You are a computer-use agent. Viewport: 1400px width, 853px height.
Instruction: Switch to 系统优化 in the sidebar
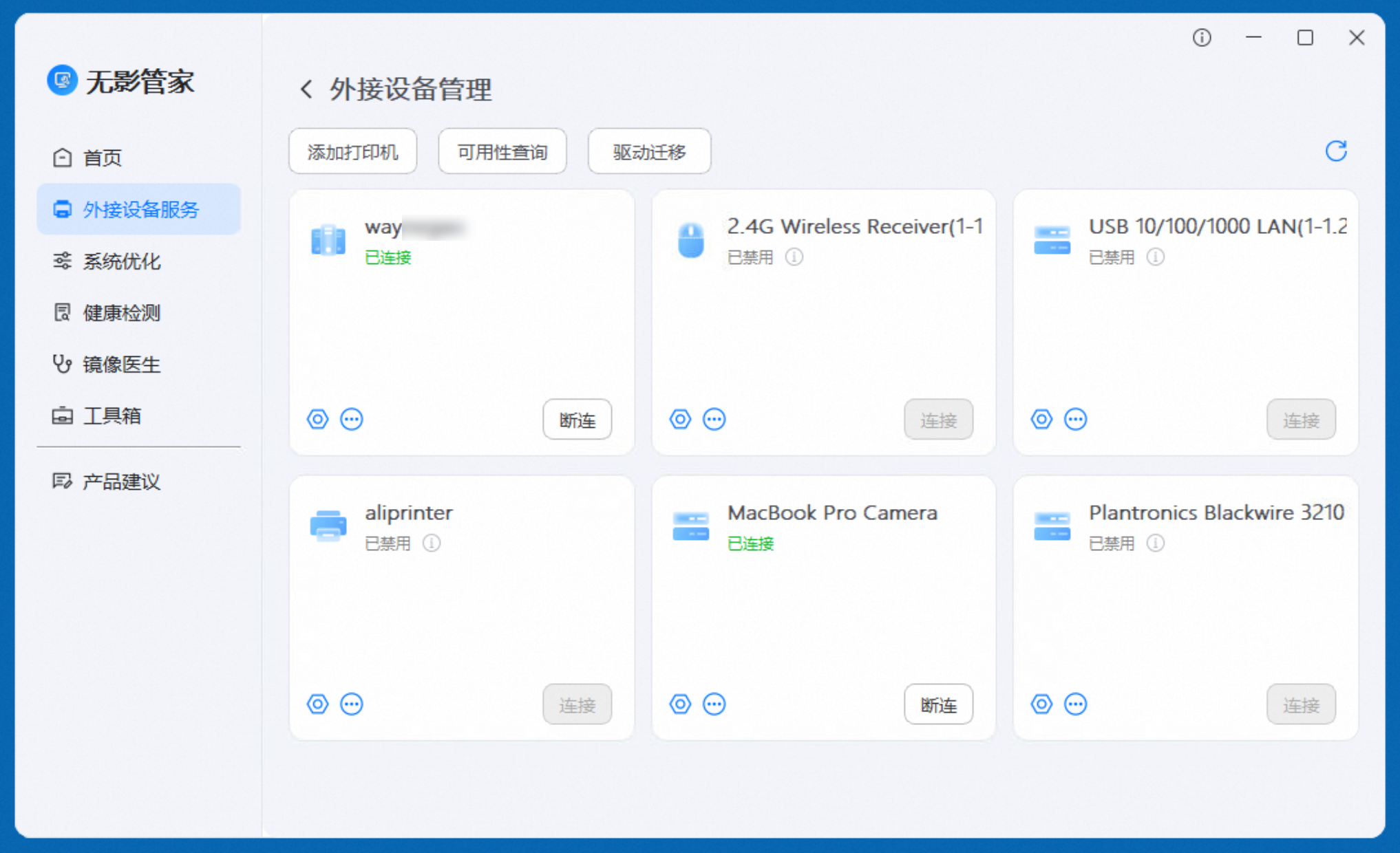coord(121,261)
